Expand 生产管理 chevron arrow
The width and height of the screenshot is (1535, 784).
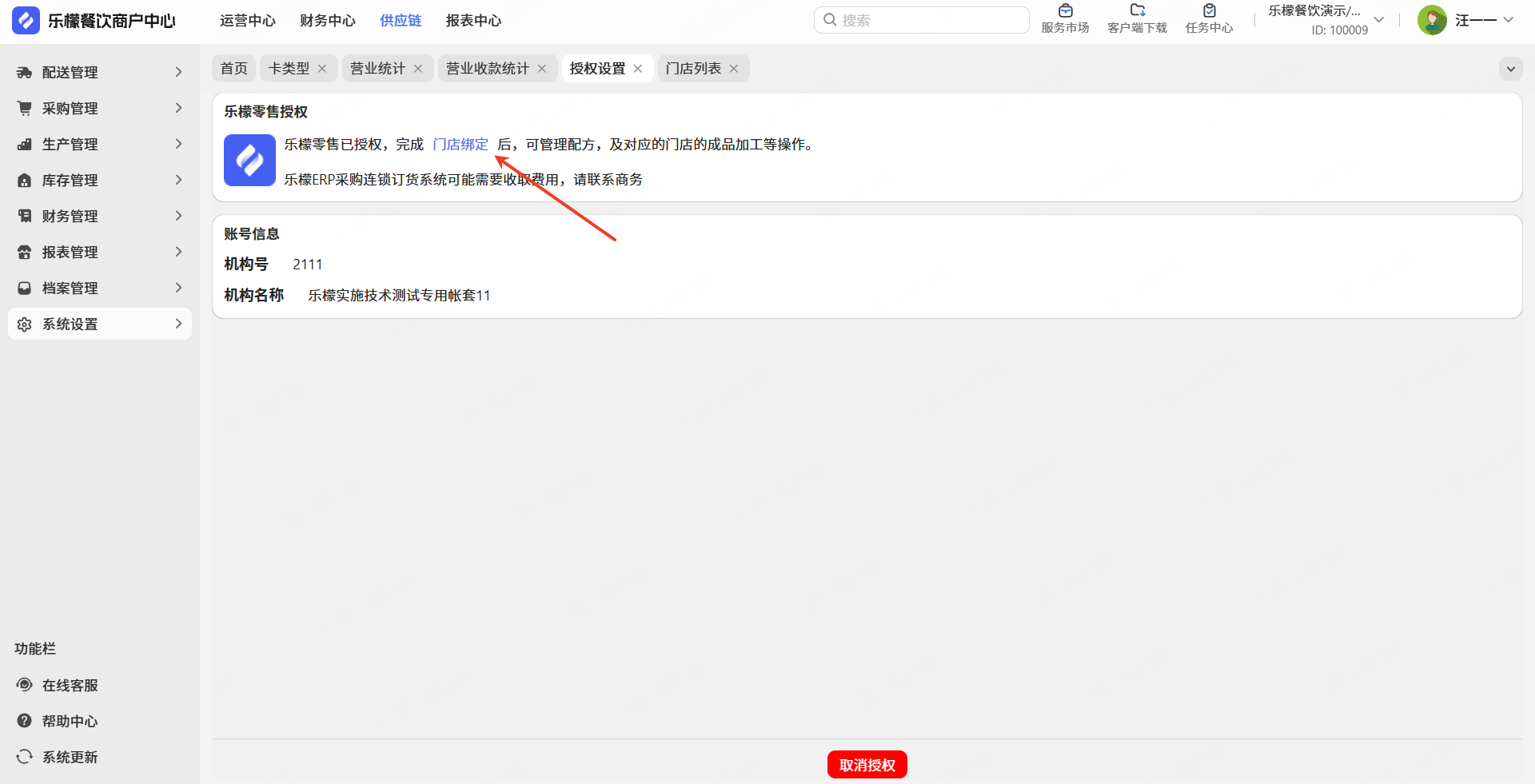pos(178,144)
